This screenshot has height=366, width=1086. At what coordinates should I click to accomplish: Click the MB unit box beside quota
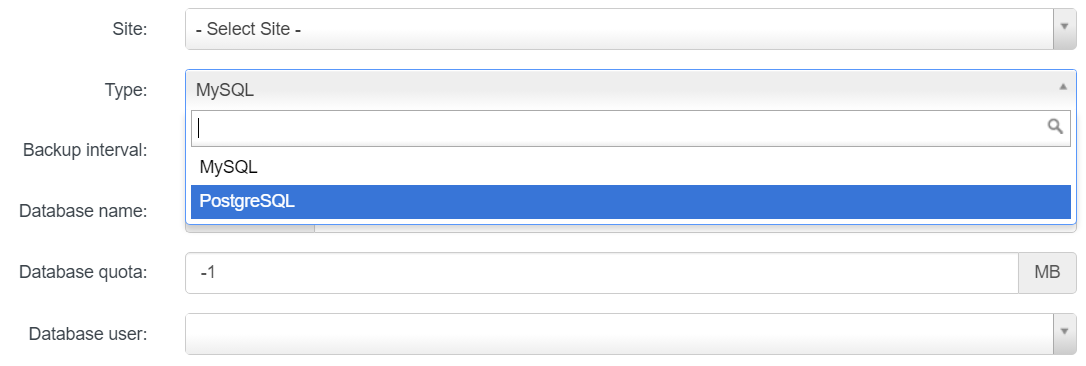click(x=1047, y=273)
